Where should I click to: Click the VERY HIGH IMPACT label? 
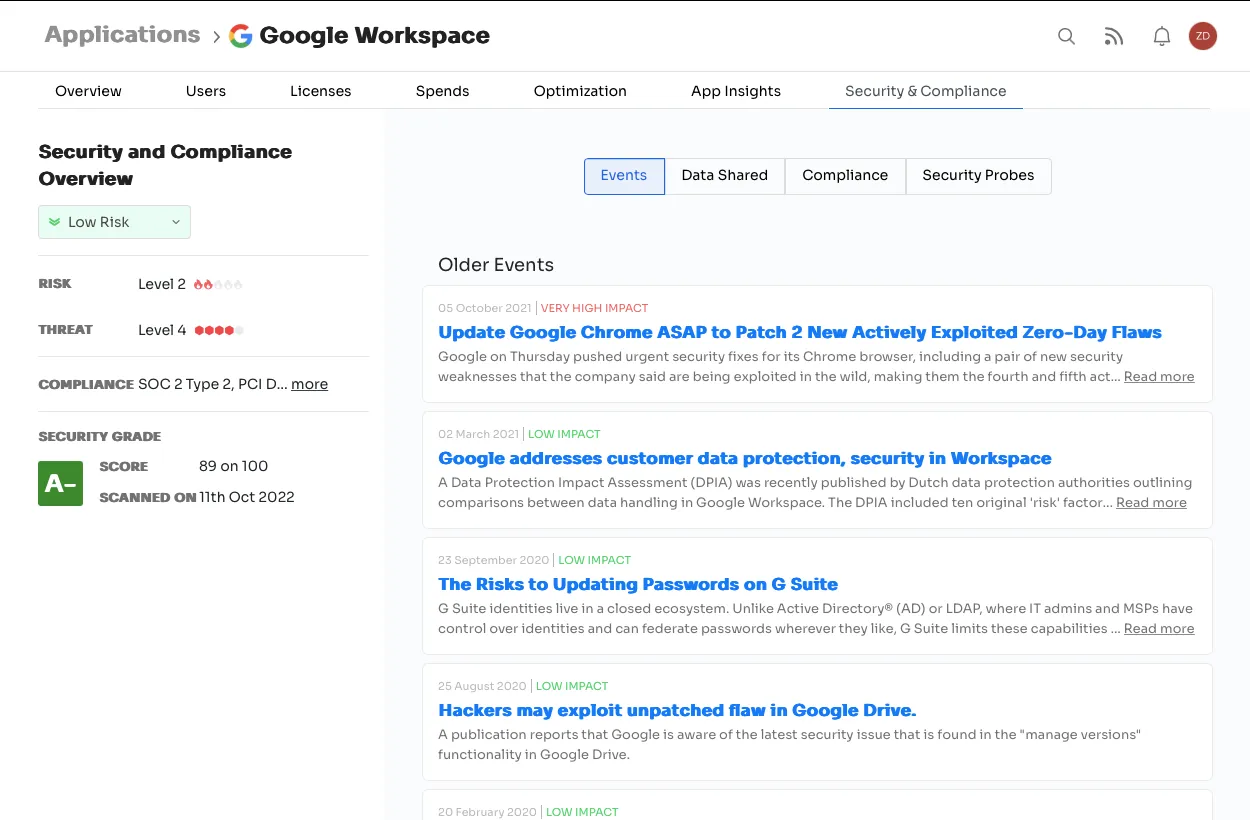pyautogui.click(x=595, y=308)
